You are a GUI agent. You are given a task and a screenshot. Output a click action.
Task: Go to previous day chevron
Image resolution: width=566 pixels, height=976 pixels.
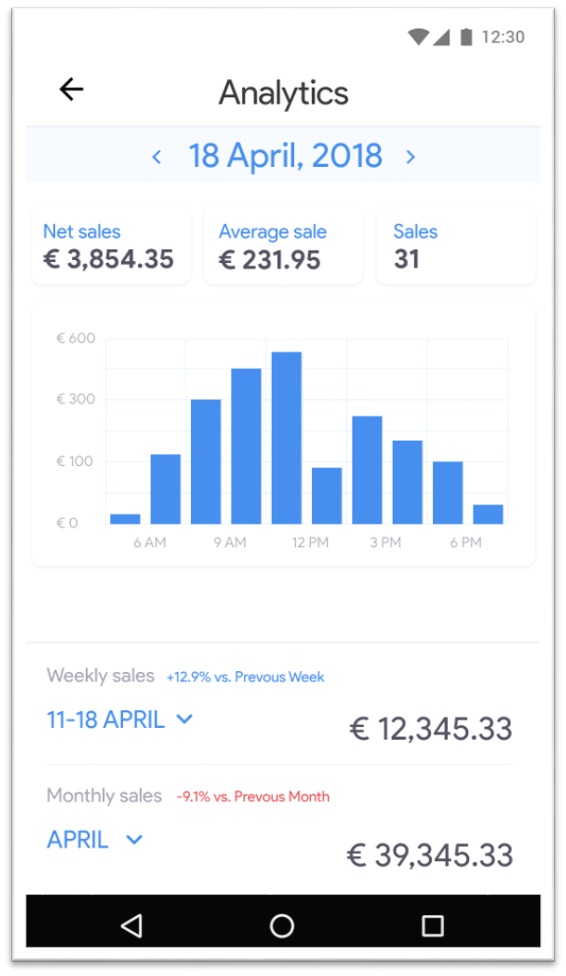tap(157, 157)
